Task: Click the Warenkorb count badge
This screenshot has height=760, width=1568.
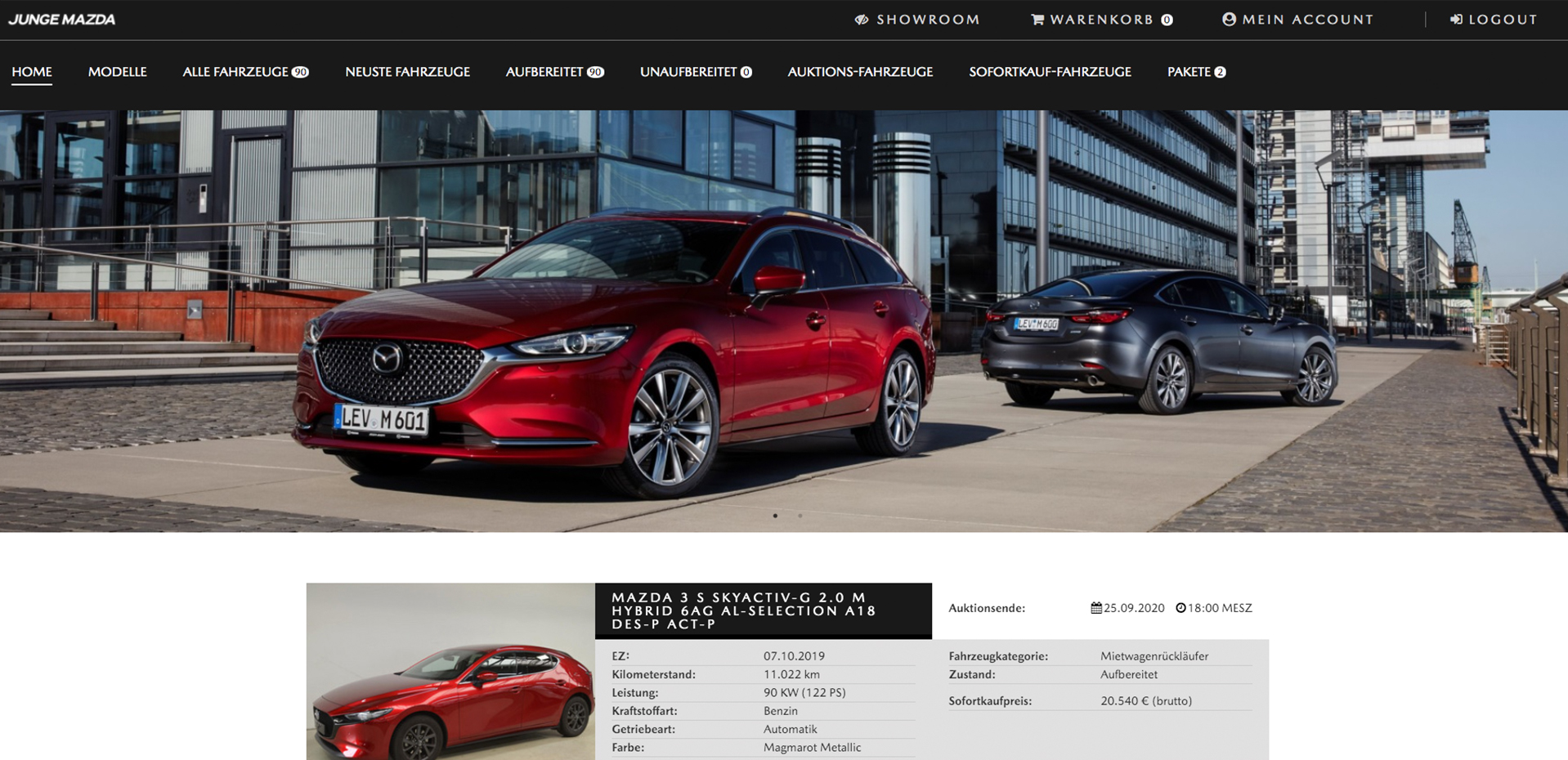Action: point(1167,20)
